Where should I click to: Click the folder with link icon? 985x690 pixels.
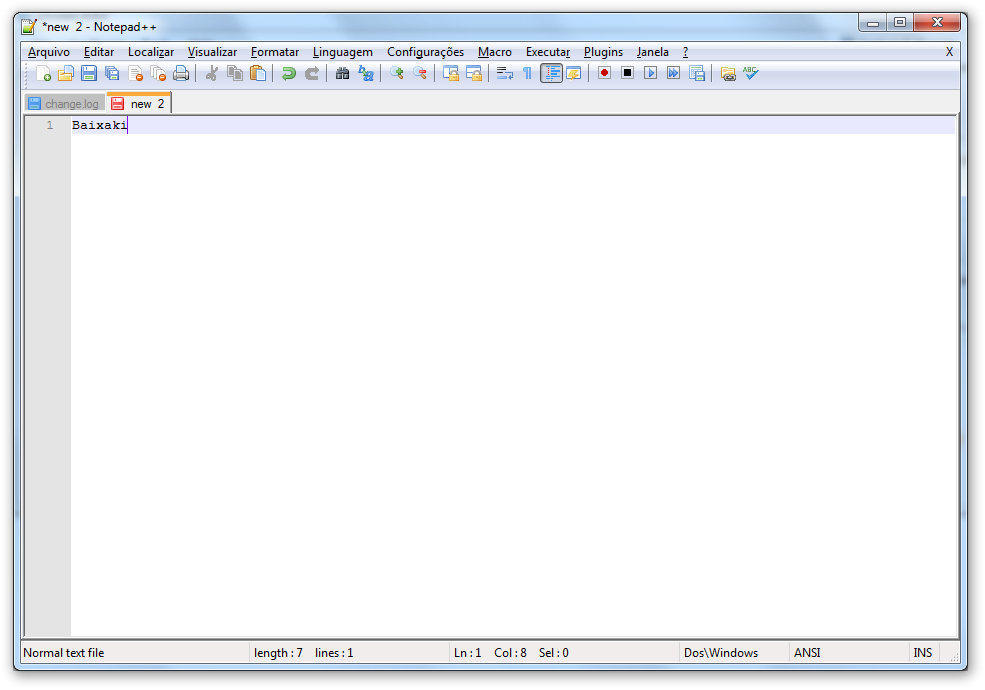click(727, 74)
